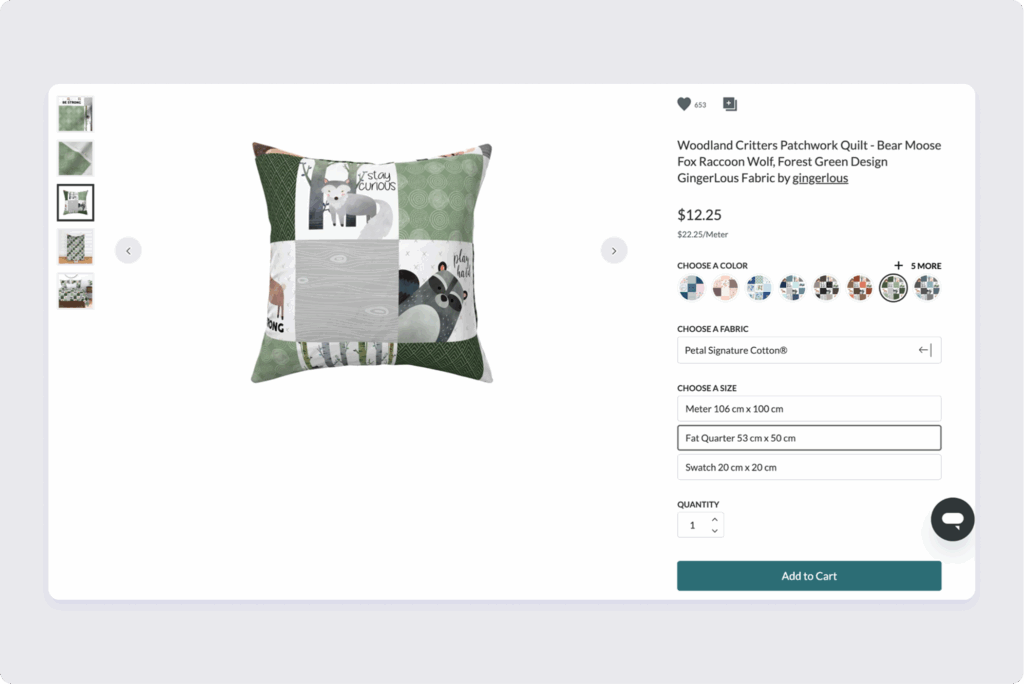Go to next product image arrow
Screen dimensions: 1024x684
coord(614,250)
